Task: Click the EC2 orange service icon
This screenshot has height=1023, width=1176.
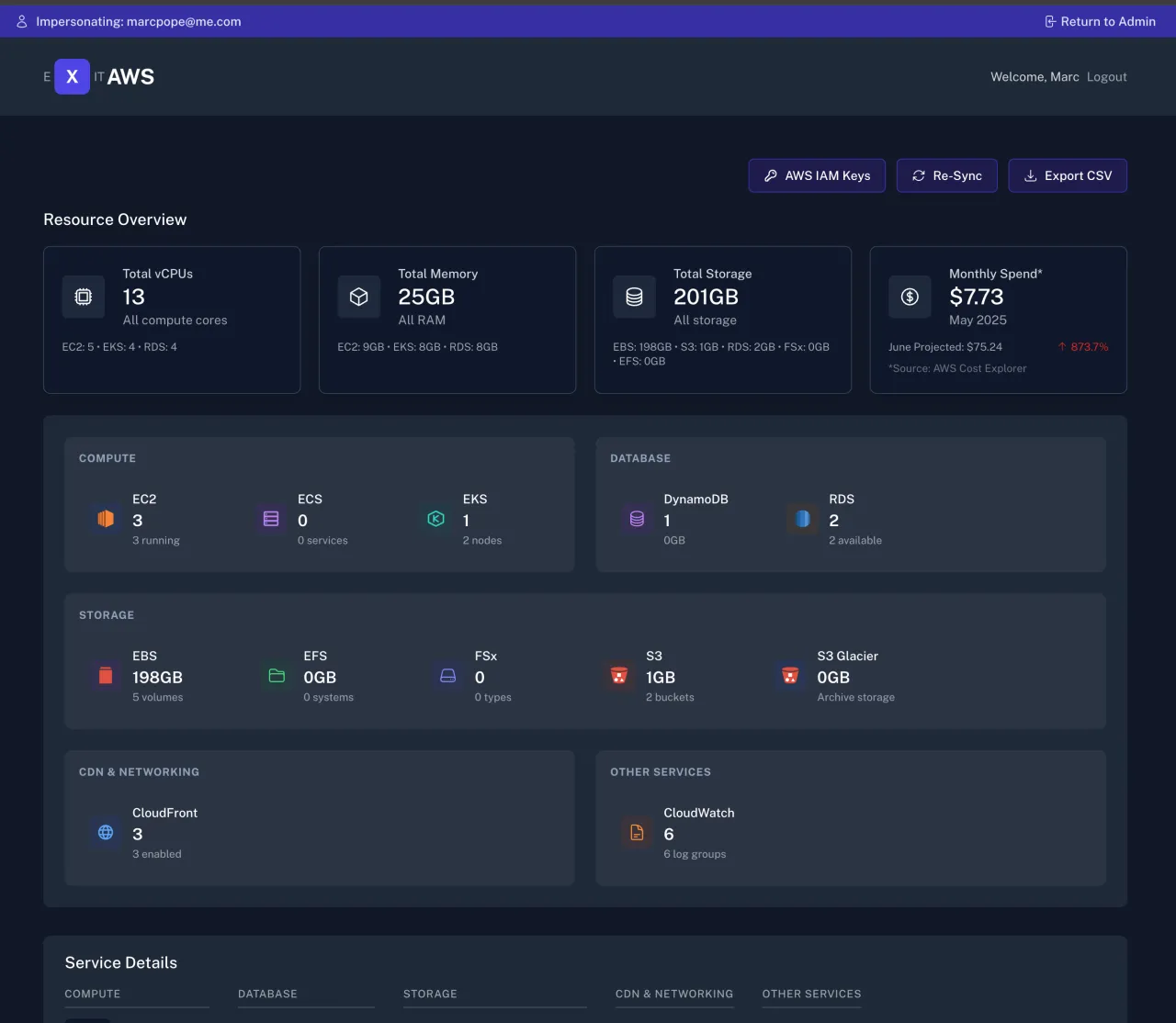Action: 106,519
